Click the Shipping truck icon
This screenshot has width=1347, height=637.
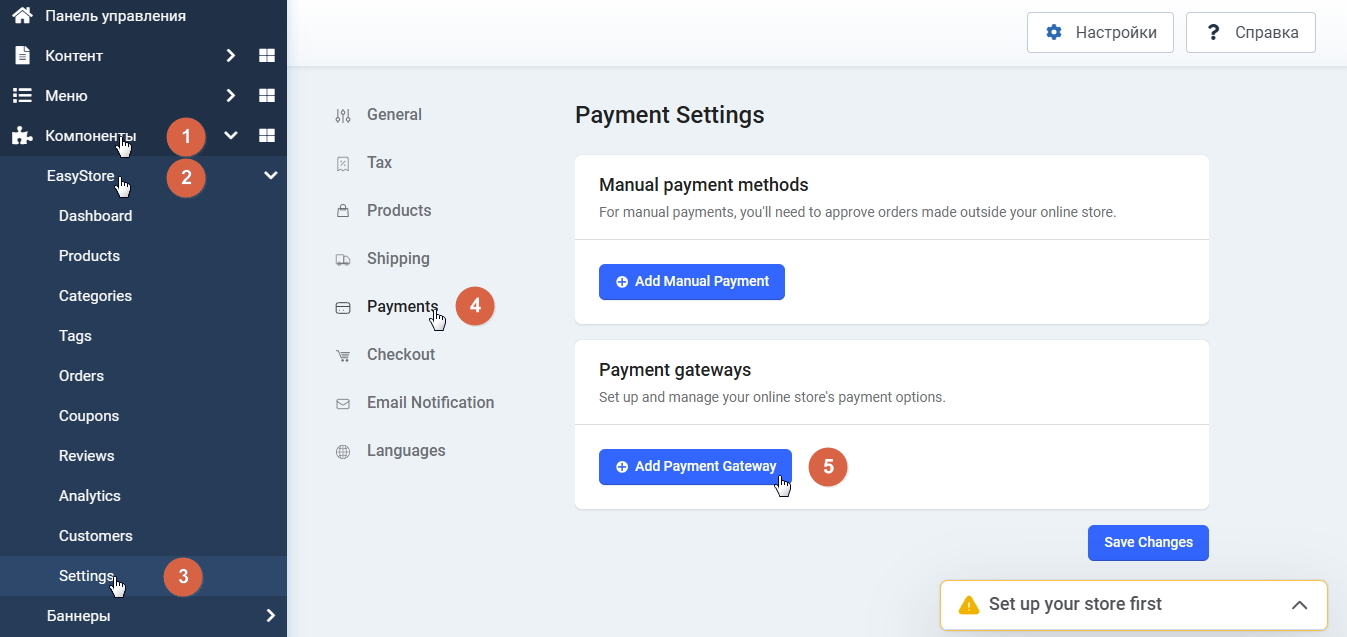[x=343, y=259]
